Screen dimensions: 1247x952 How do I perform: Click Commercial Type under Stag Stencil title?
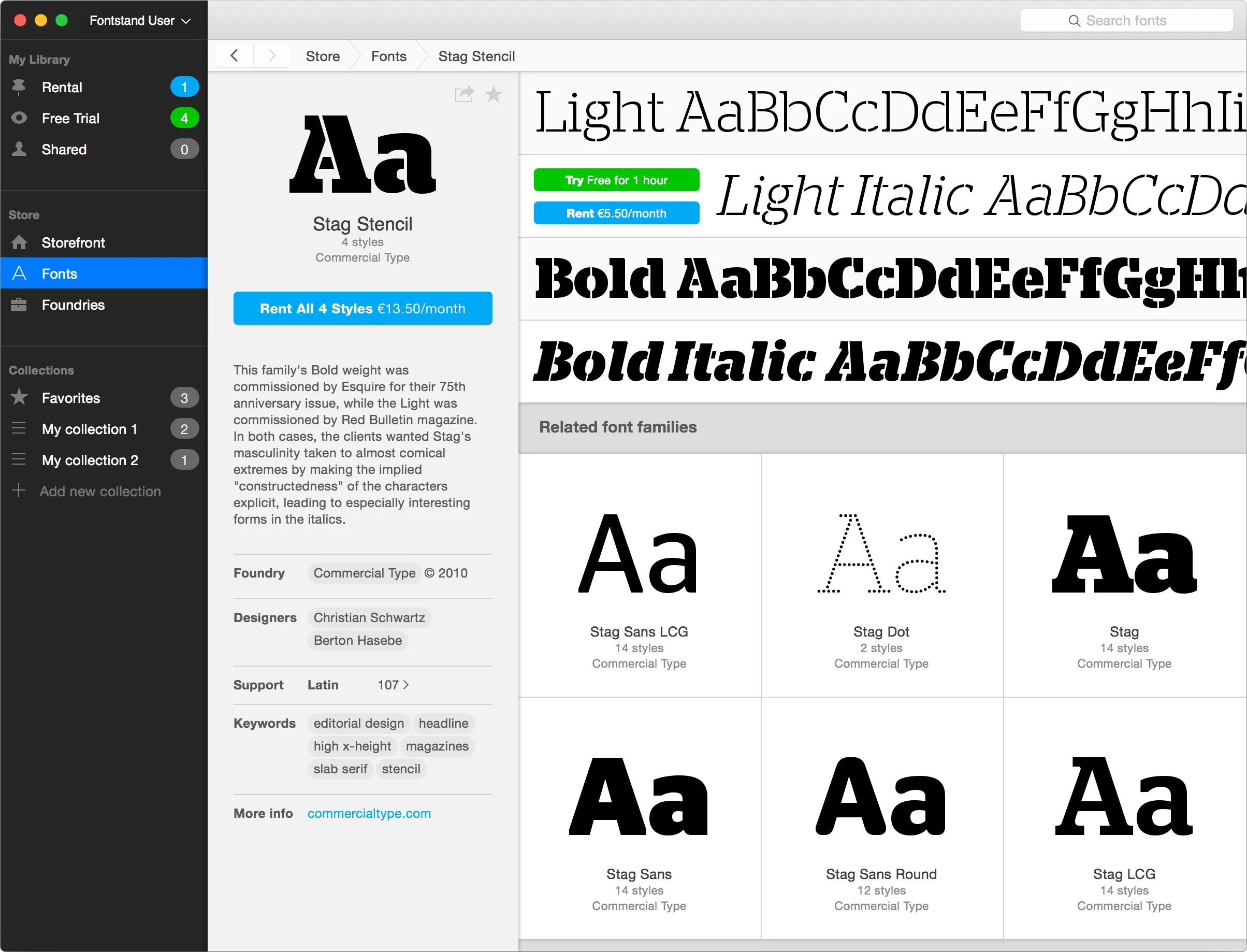click(x=363, y=257)
